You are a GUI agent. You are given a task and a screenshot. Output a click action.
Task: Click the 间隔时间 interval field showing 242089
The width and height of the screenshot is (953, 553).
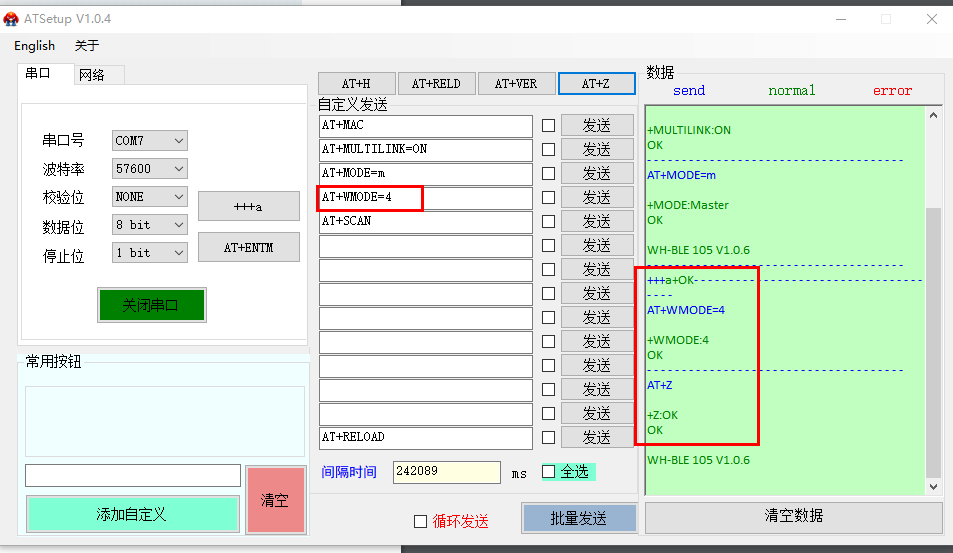coord(446,472)
